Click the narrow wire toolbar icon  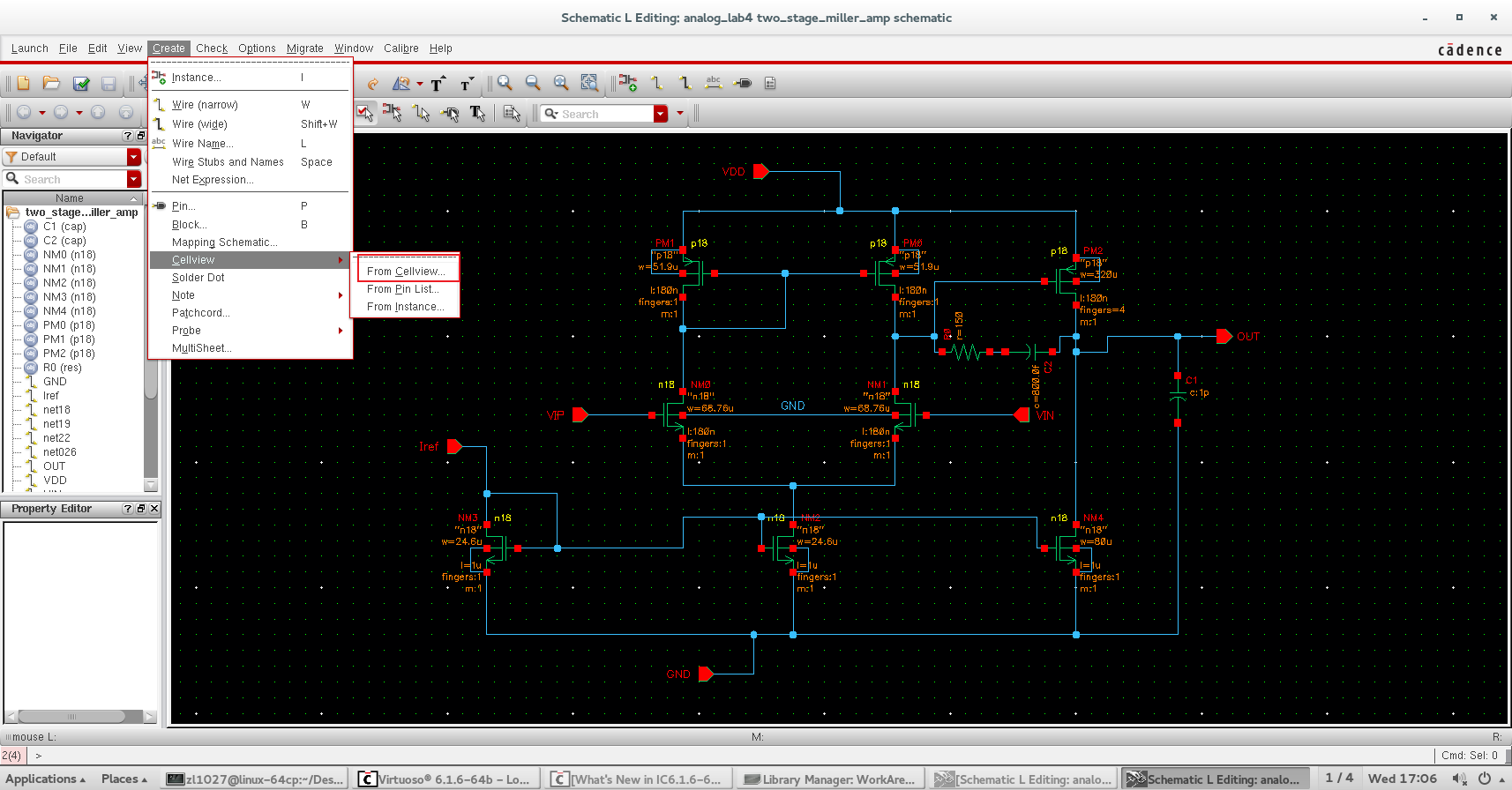pos(656,83)
